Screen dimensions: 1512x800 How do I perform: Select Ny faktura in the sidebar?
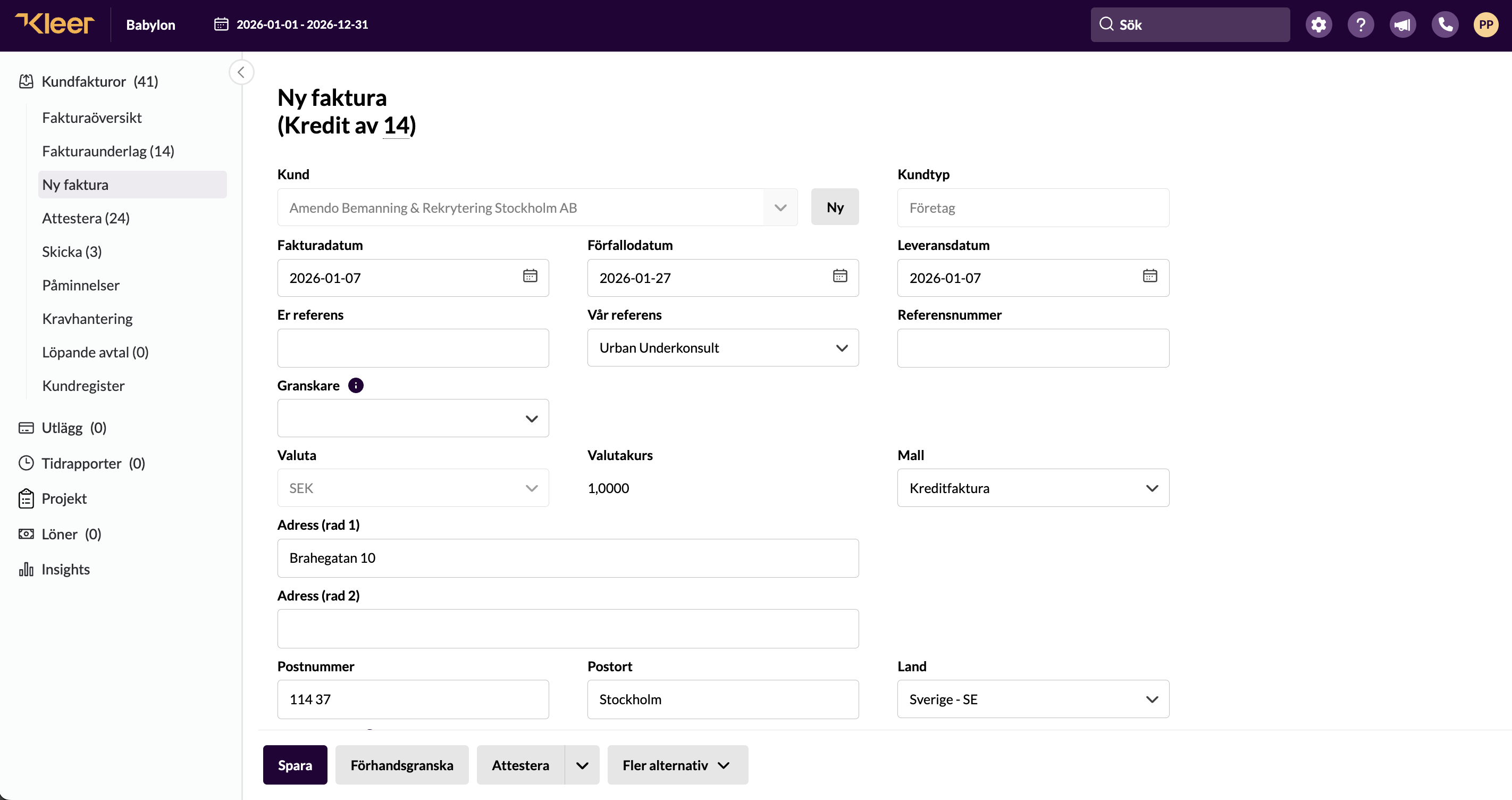click(x=132, y=185)
